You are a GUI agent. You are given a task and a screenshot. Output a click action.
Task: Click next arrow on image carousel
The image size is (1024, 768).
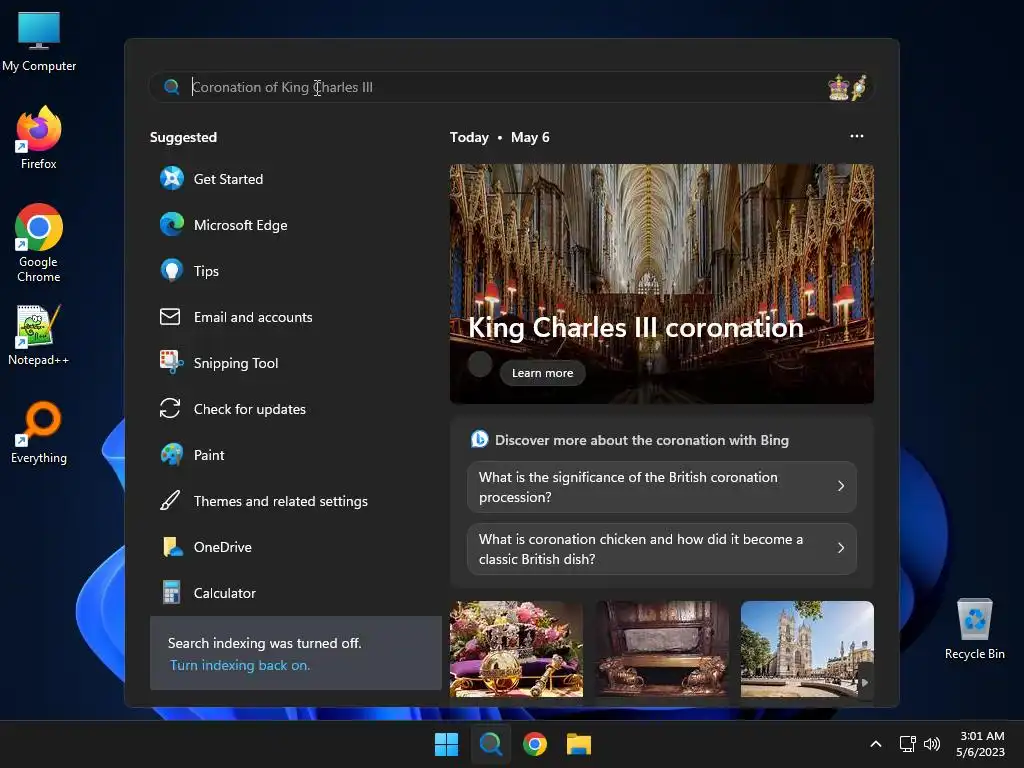click(865, 682)
